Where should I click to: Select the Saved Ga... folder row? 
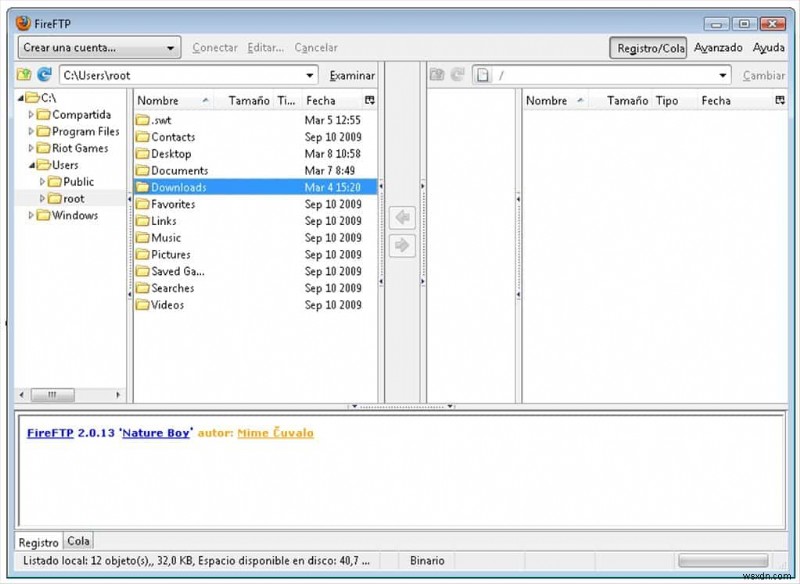pos(256,271)
